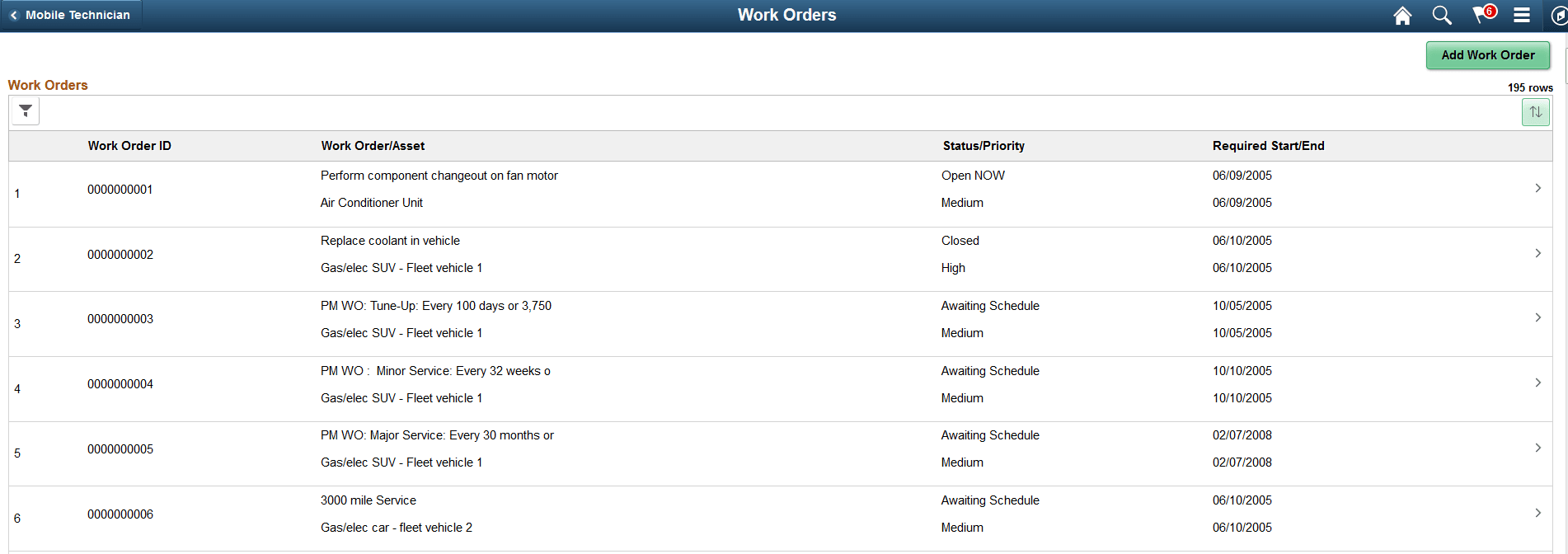Open details chevron on the Tune-Up work order
This screenshot has width=1568, height=554.
point(1537,317)
